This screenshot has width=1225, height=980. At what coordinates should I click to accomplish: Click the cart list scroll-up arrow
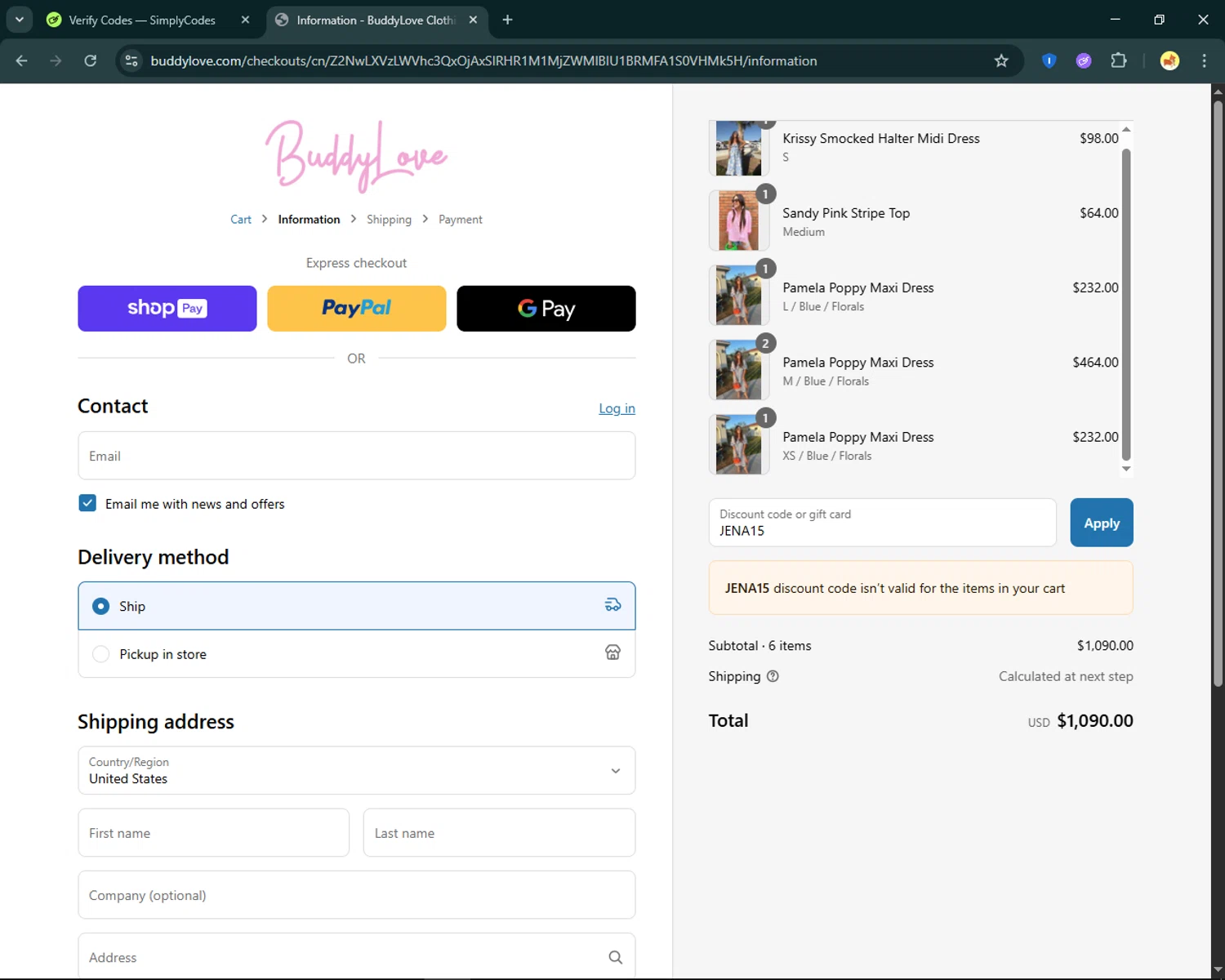pyautogui.click(x=1126, y=129)
